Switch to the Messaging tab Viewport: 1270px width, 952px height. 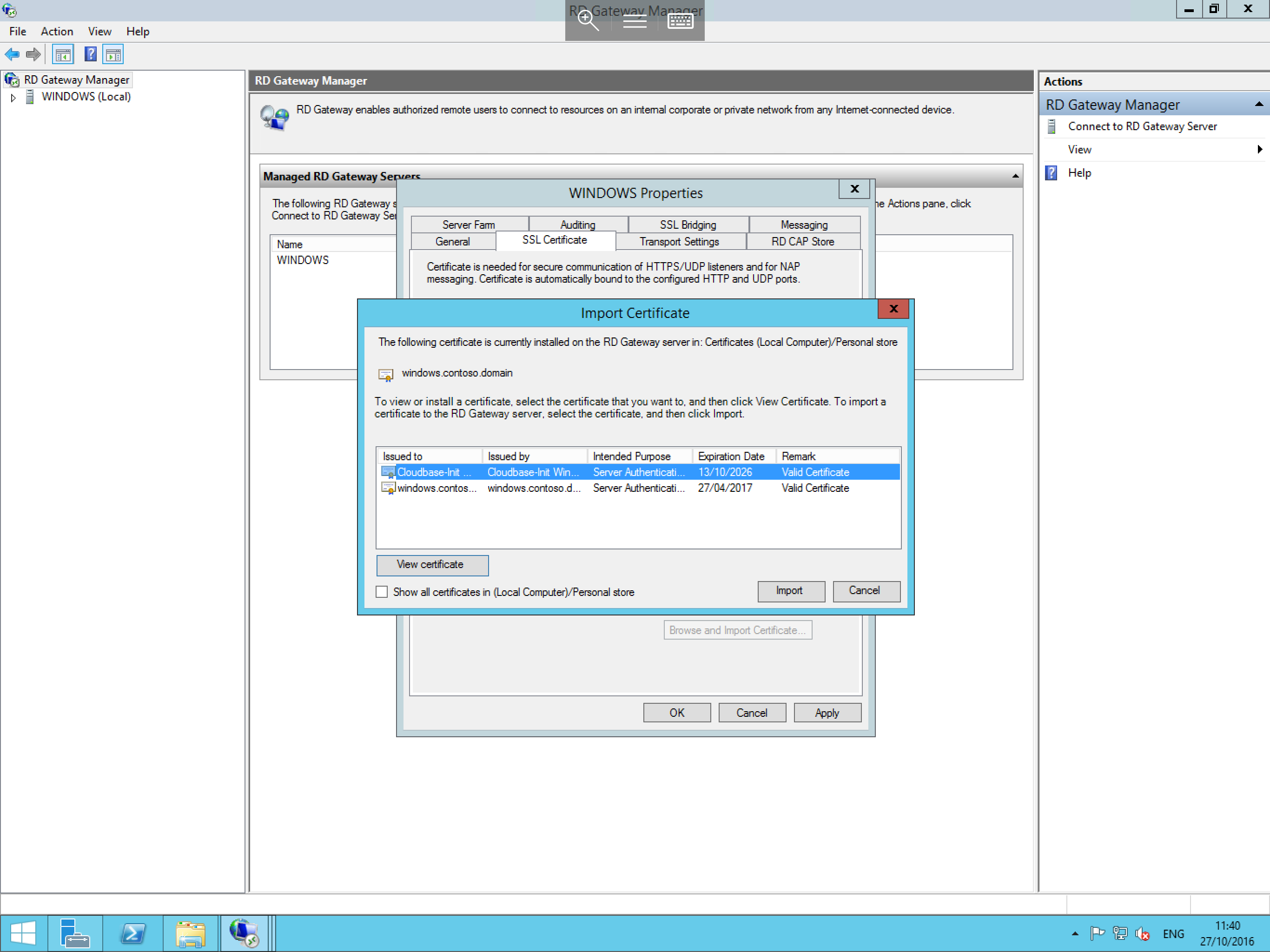[804, 225]
